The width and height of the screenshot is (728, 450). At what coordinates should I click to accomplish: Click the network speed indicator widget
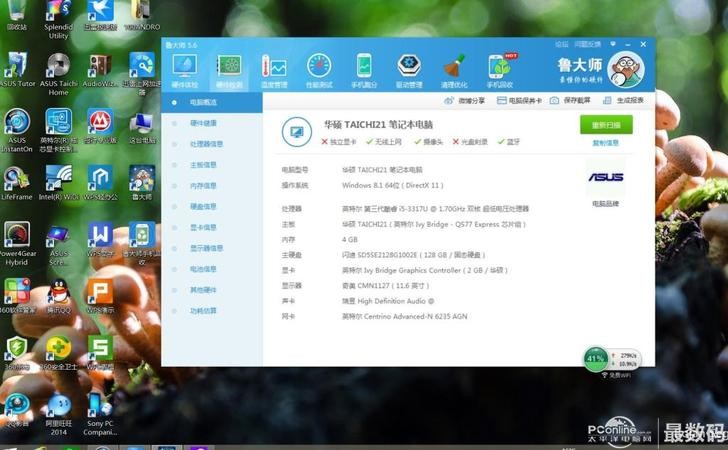[x=624, y=359]
